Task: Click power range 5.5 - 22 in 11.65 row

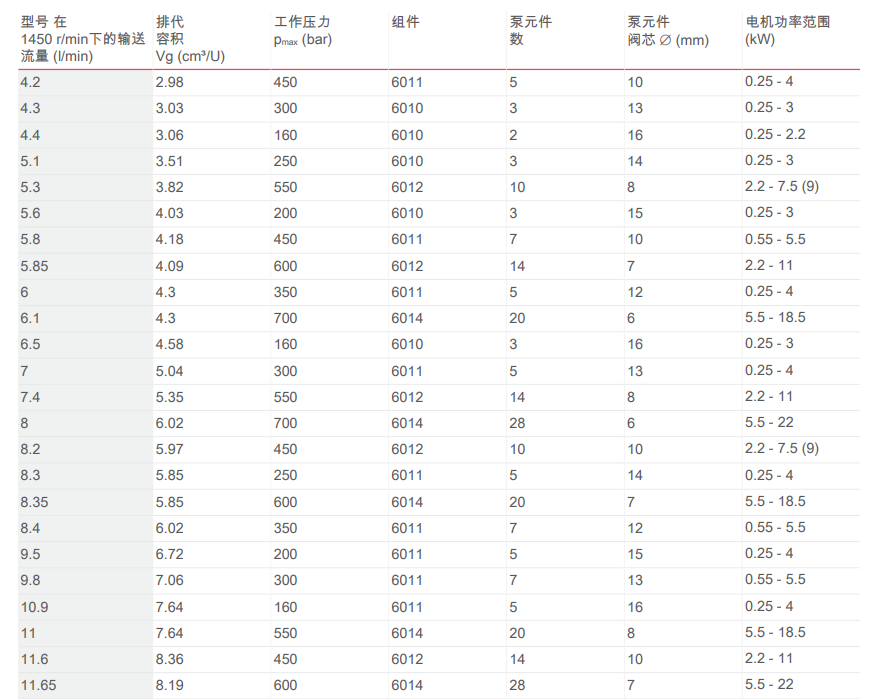Action: click(x=769, y=685)
